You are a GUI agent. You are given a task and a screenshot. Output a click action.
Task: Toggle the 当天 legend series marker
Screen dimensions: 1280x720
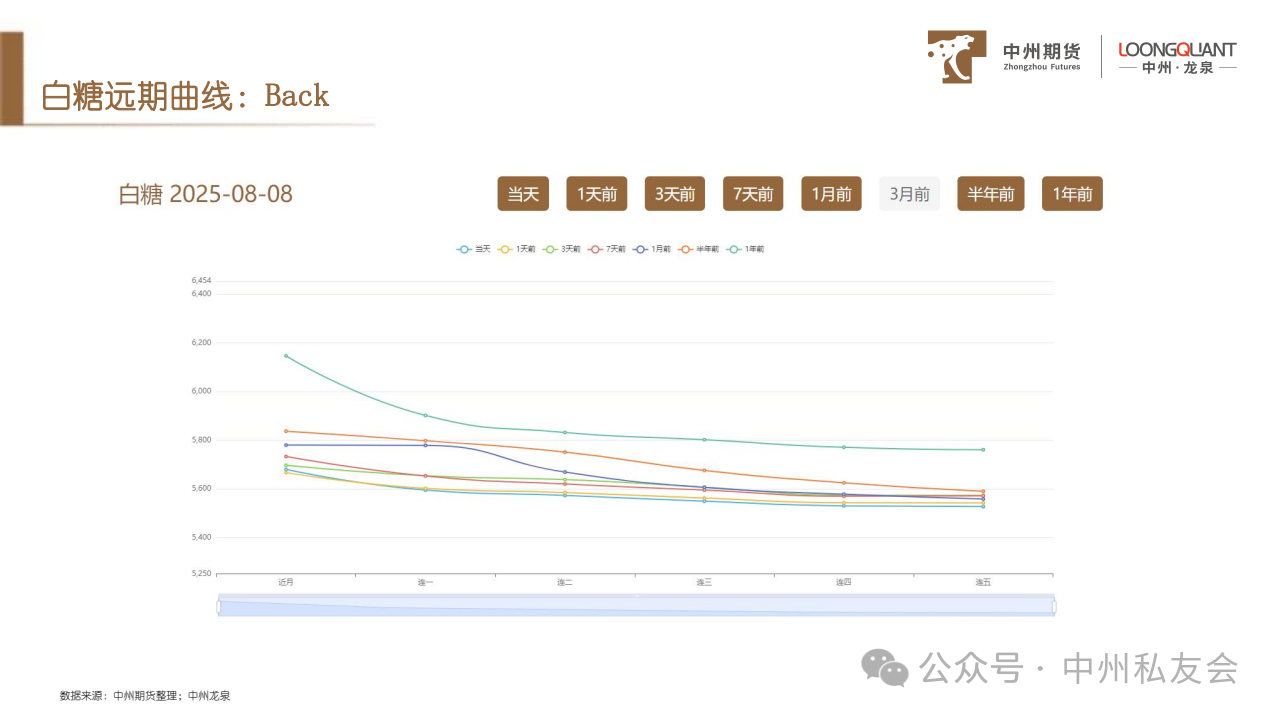click(465, 248)
